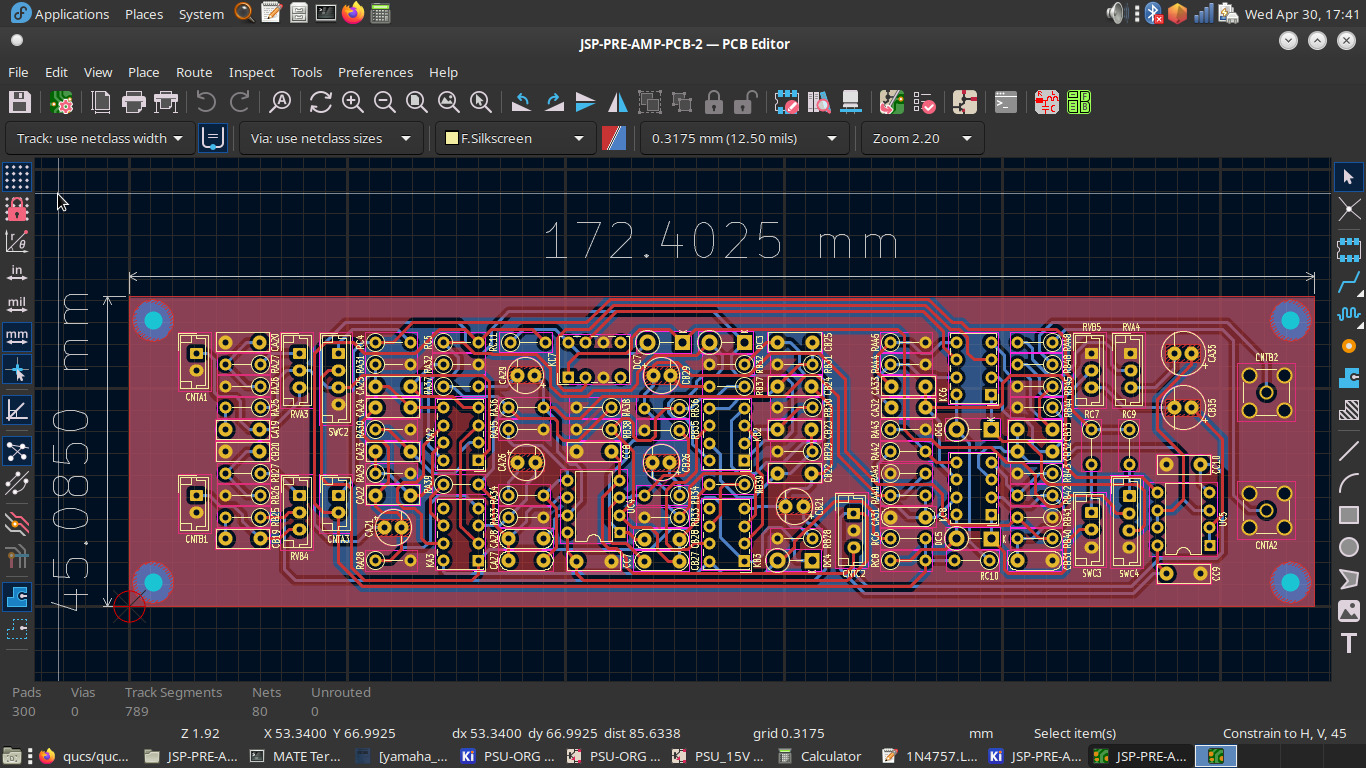Open Board Setup icon

62,102
